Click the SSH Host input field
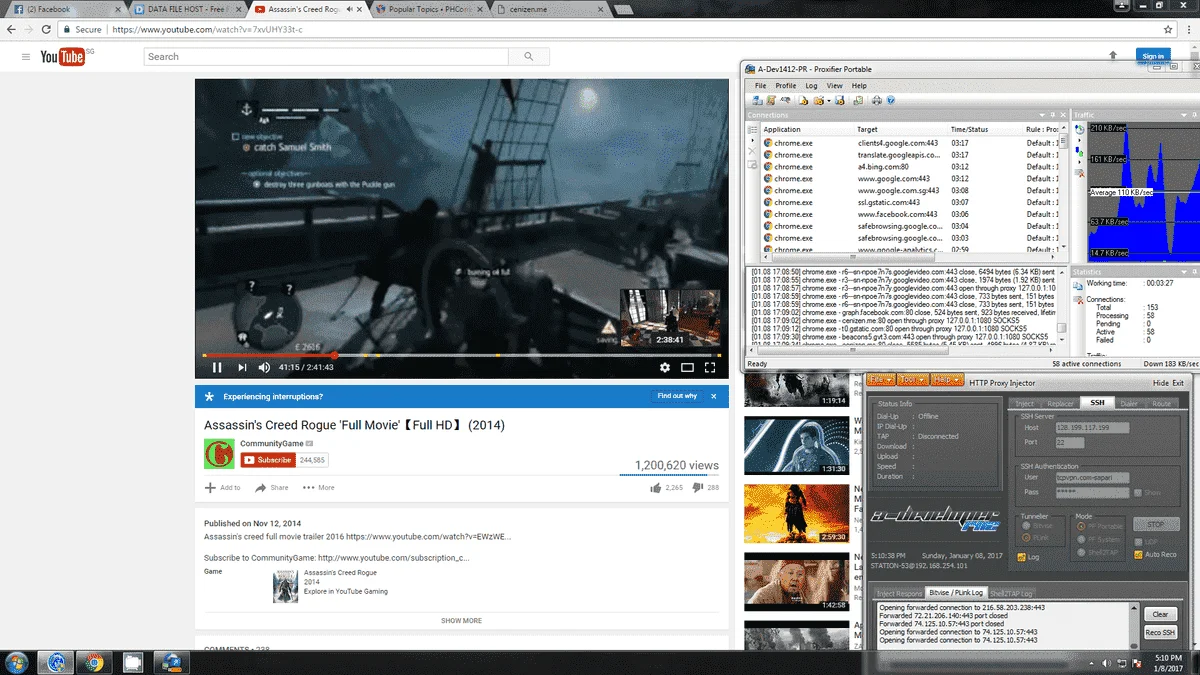The image size is (1200, 675). (x=1092, y=428)
